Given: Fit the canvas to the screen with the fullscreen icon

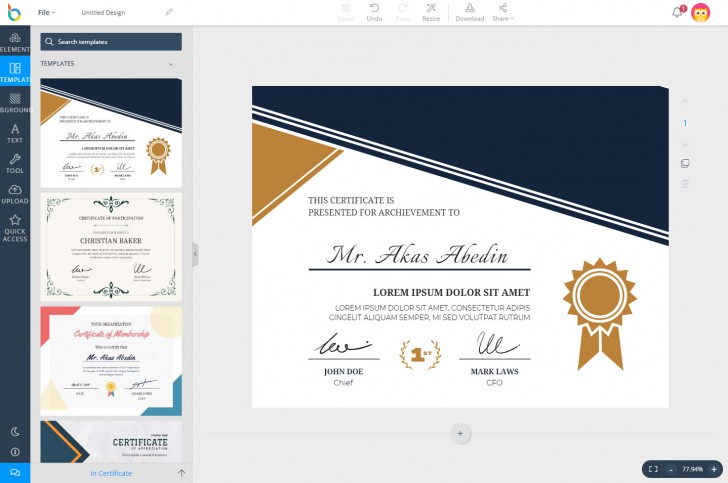Looking at the screenshot, I should (x=653, y=469).
